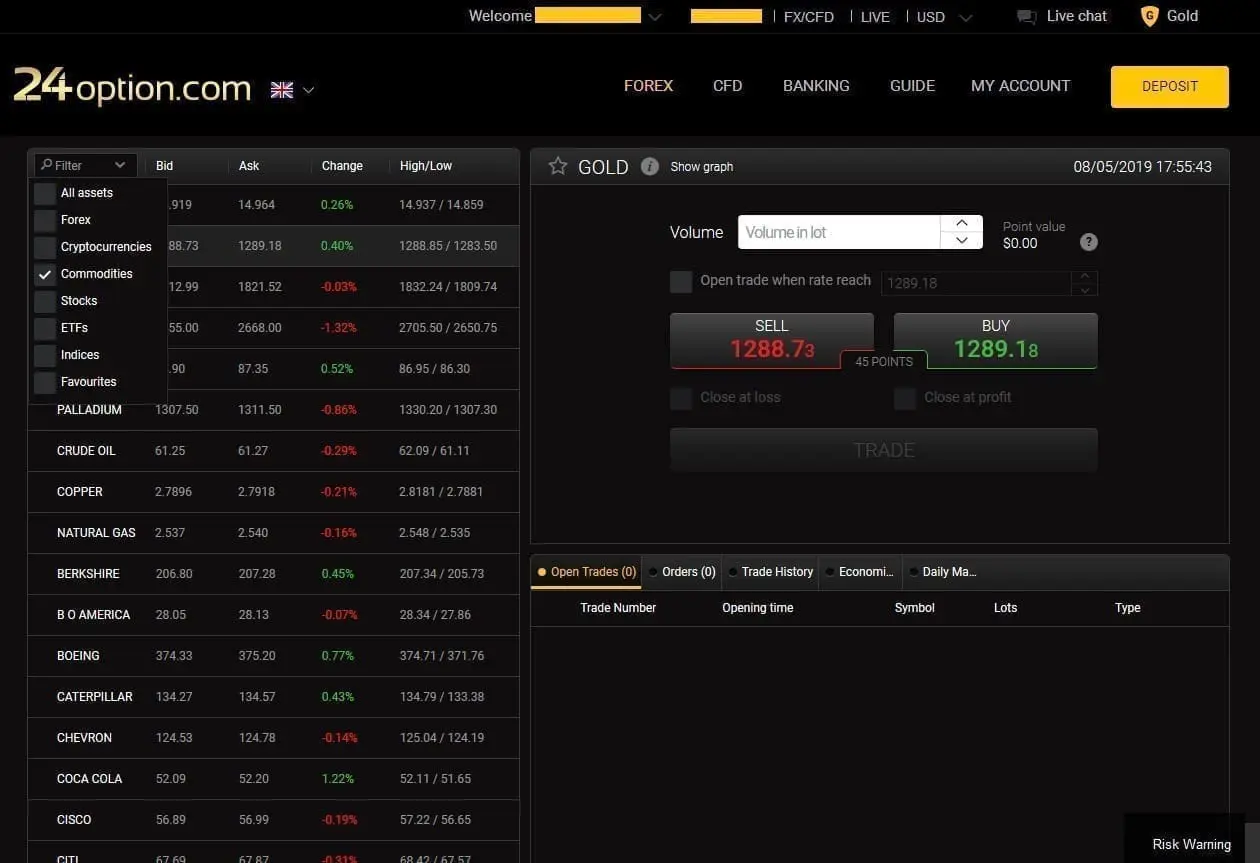Favorite GOLD using the star icon
The image size is (1260, 863).
[x=557, y=166]
